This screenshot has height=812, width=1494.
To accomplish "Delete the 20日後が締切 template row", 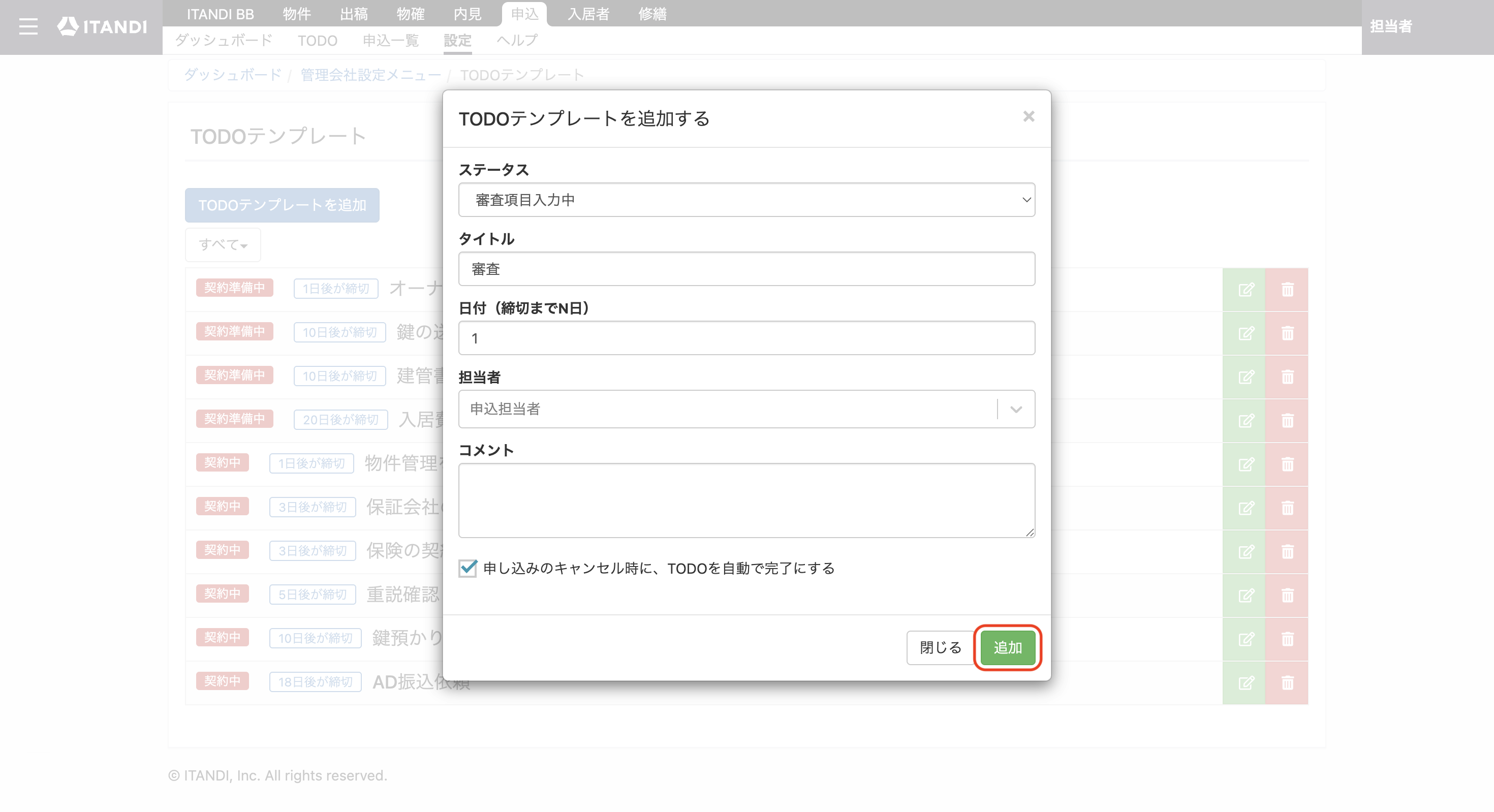I will (1287, 421).
